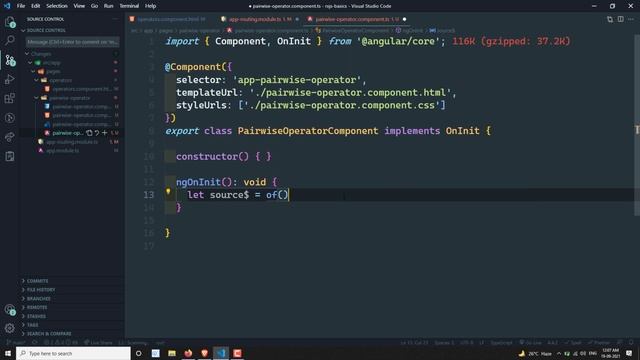The height and width of the screenshot is (360, 640).
Task: Open the File Explorer taskbar icon
Action: (x=172, y=353)
